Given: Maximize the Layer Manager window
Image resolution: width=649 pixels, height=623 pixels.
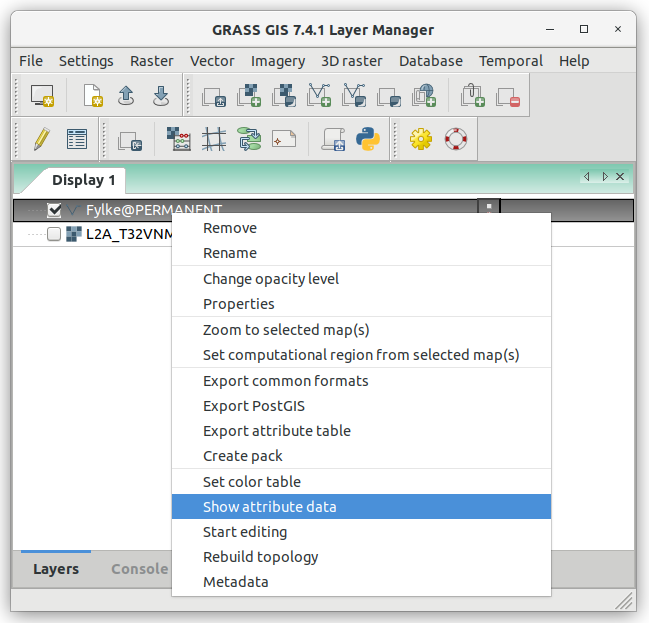Looking at the screenshot, I should pos(584,29).
